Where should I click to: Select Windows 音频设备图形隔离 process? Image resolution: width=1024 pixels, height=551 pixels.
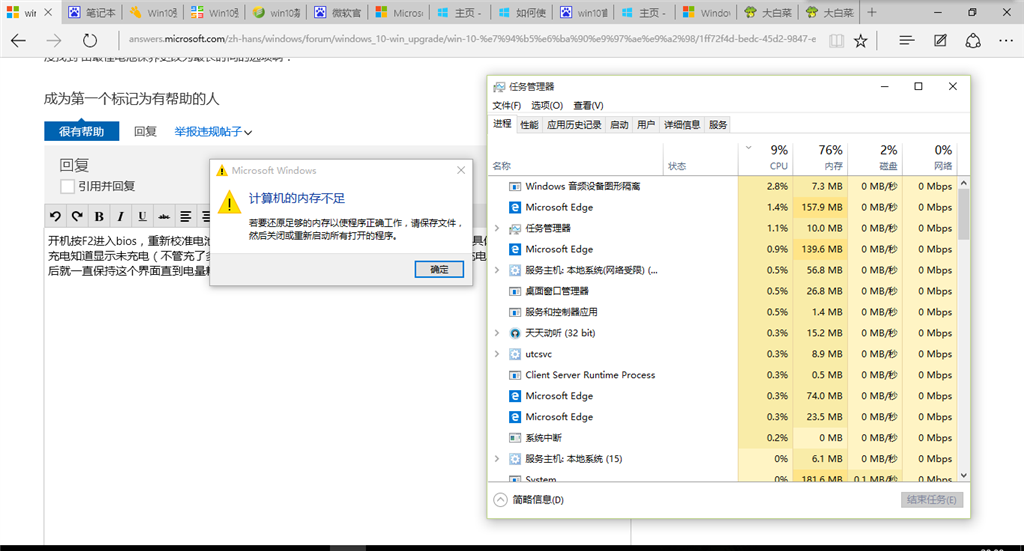pyautogui.click(x=723, y=186)
